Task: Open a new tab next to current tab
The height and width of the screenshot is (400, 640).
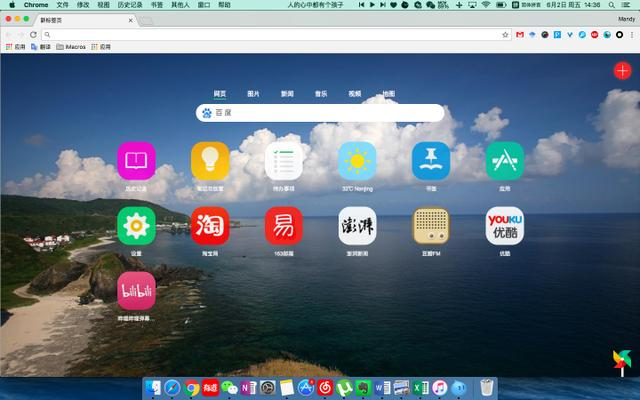Action: [146, 20]
